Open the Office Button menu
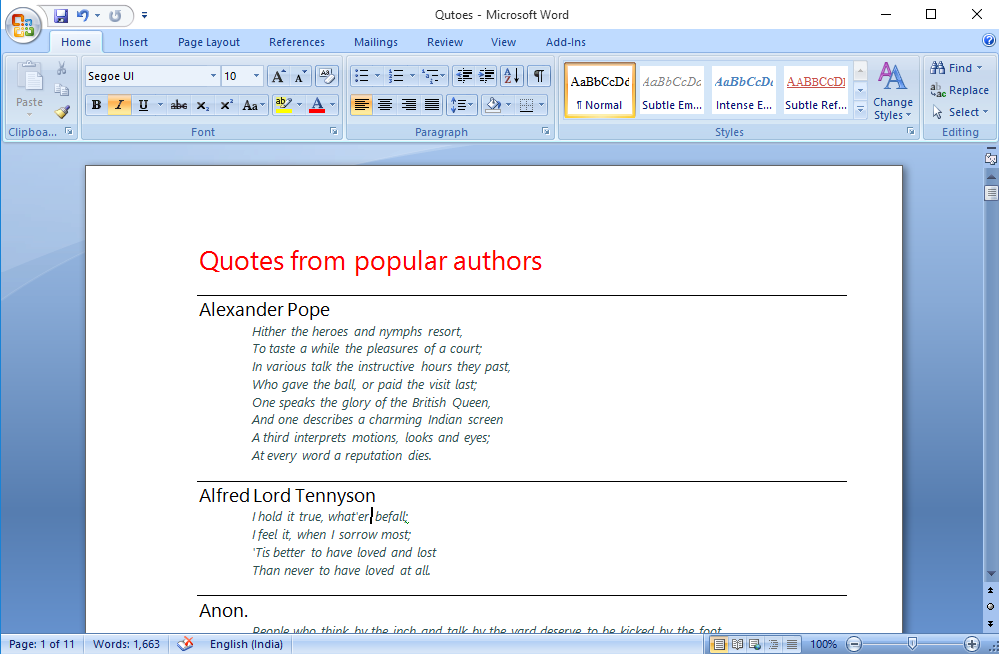Viewport: 999px width, 654px height. [24, 25]
